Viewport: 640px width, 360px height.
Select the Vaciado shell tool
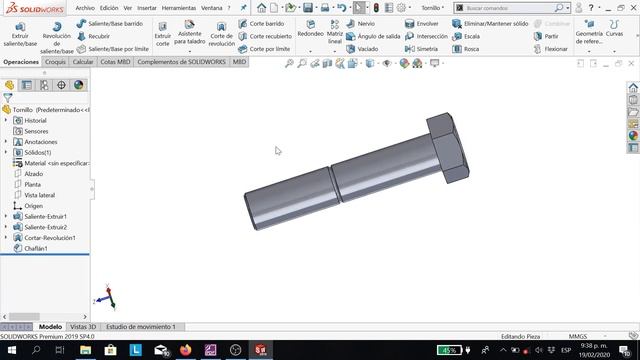(x=362, y=49)
